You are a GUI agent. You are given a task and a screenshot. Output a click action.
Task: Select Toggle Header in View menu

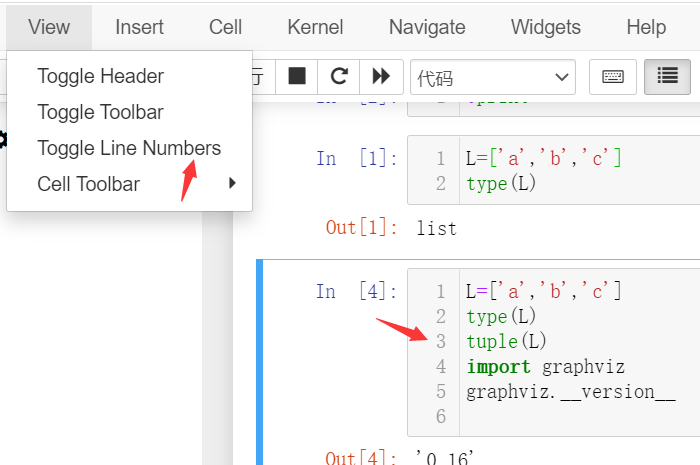[x=129, y=76]
